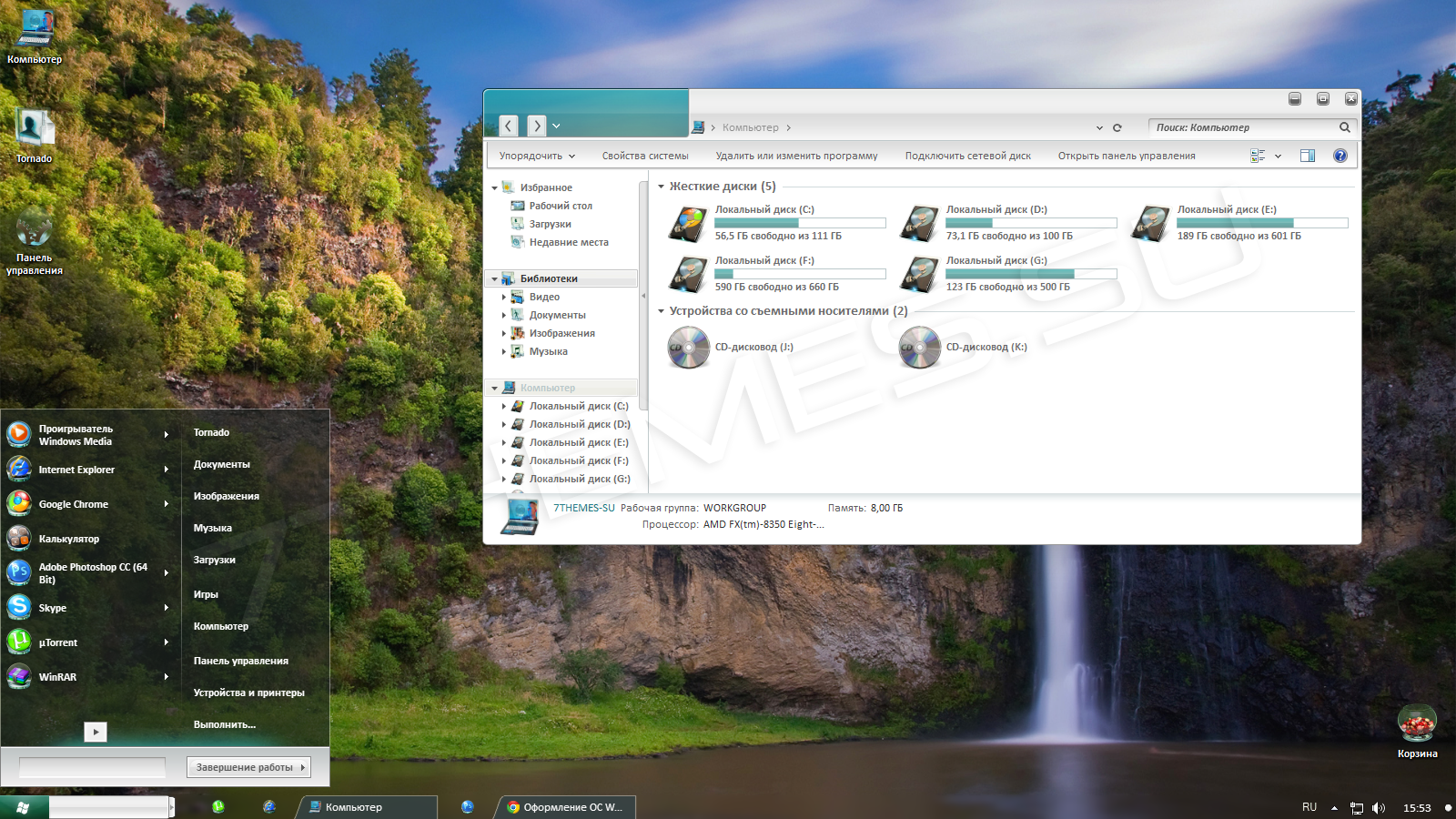The image size is (1456, 819).
Task: Open recent locations dropdown by nav arrows
Action: 556,126
